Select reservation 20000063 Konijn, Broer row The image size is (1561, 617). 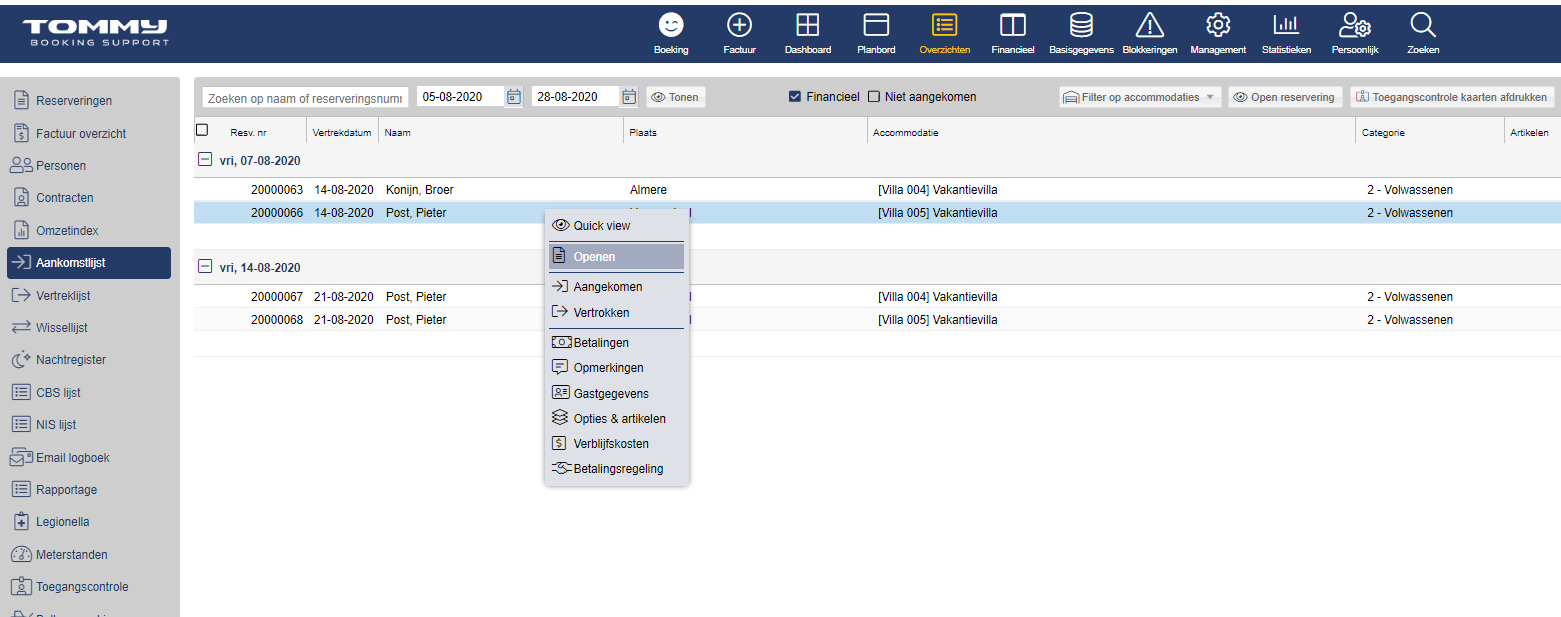(x=877, y=190)
